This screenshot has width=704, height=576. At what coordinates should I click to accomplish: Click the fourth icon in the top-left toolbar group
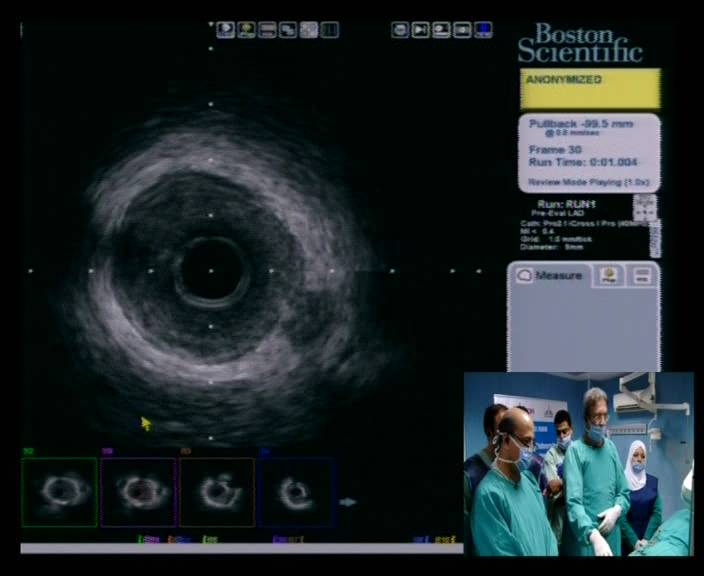pos(288,30)
